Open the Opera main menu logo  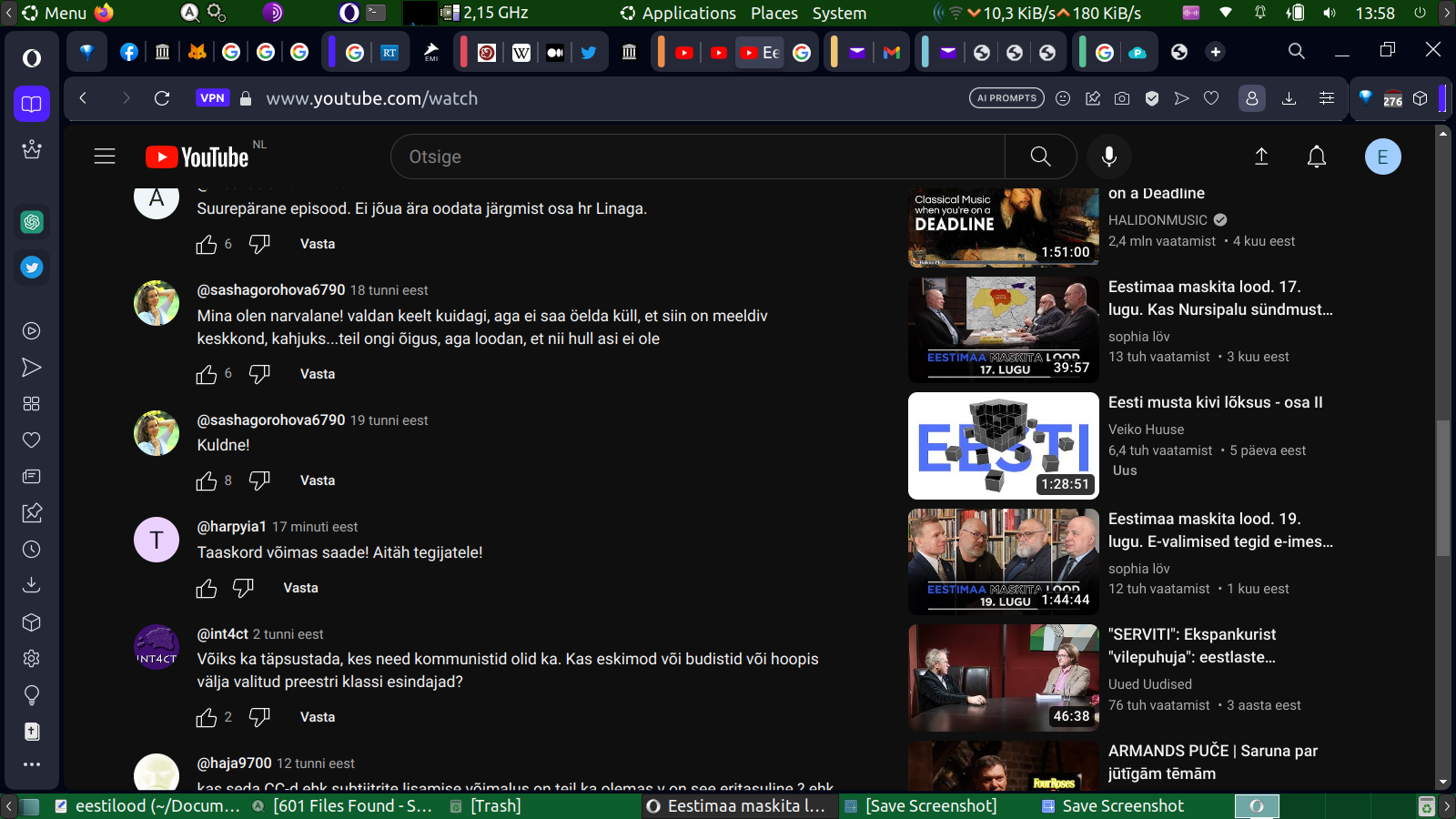point(32,58)
